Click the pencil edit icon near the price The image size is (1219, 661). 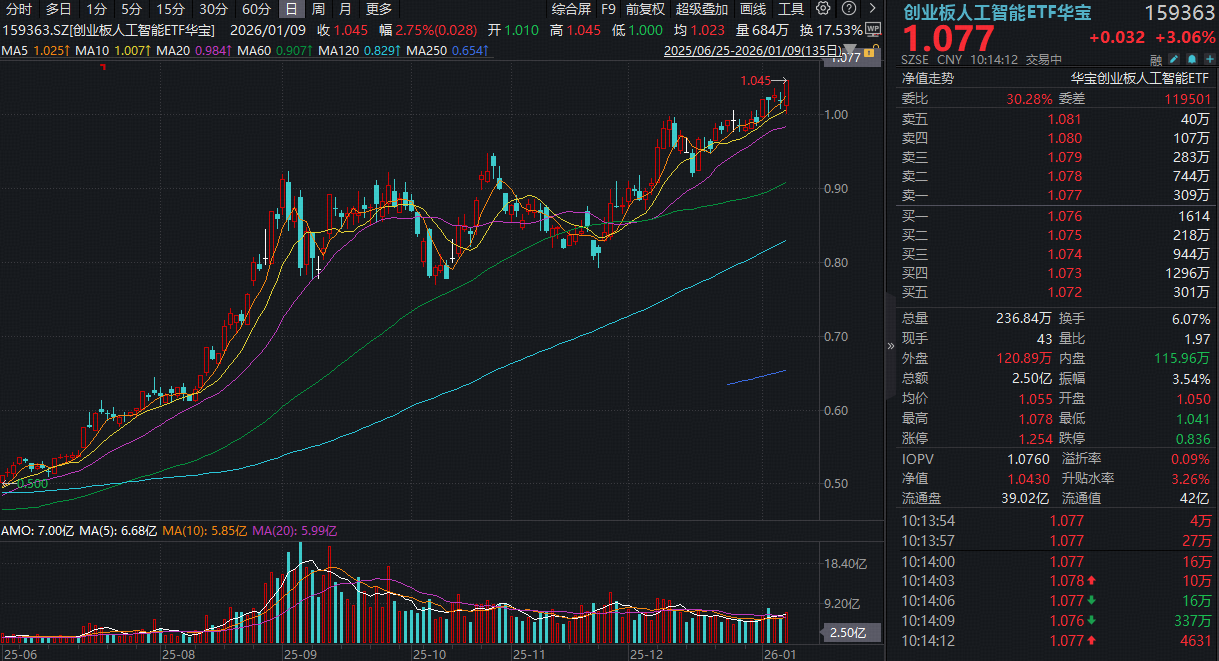tap(1173, 59)
